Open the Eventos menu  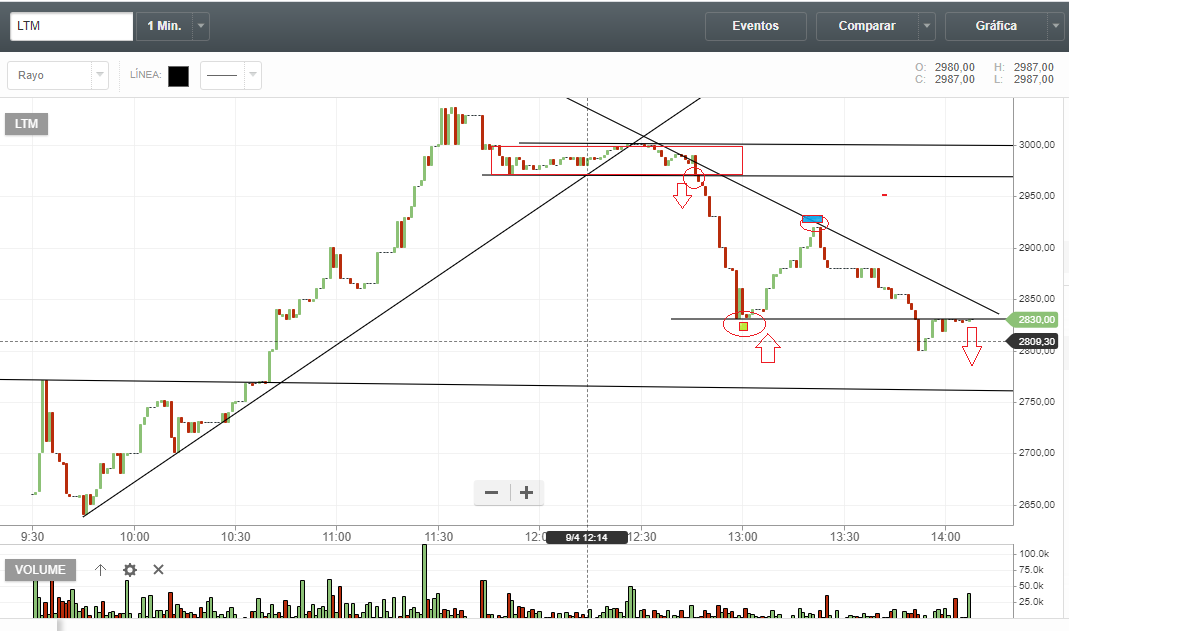[755, 26]
